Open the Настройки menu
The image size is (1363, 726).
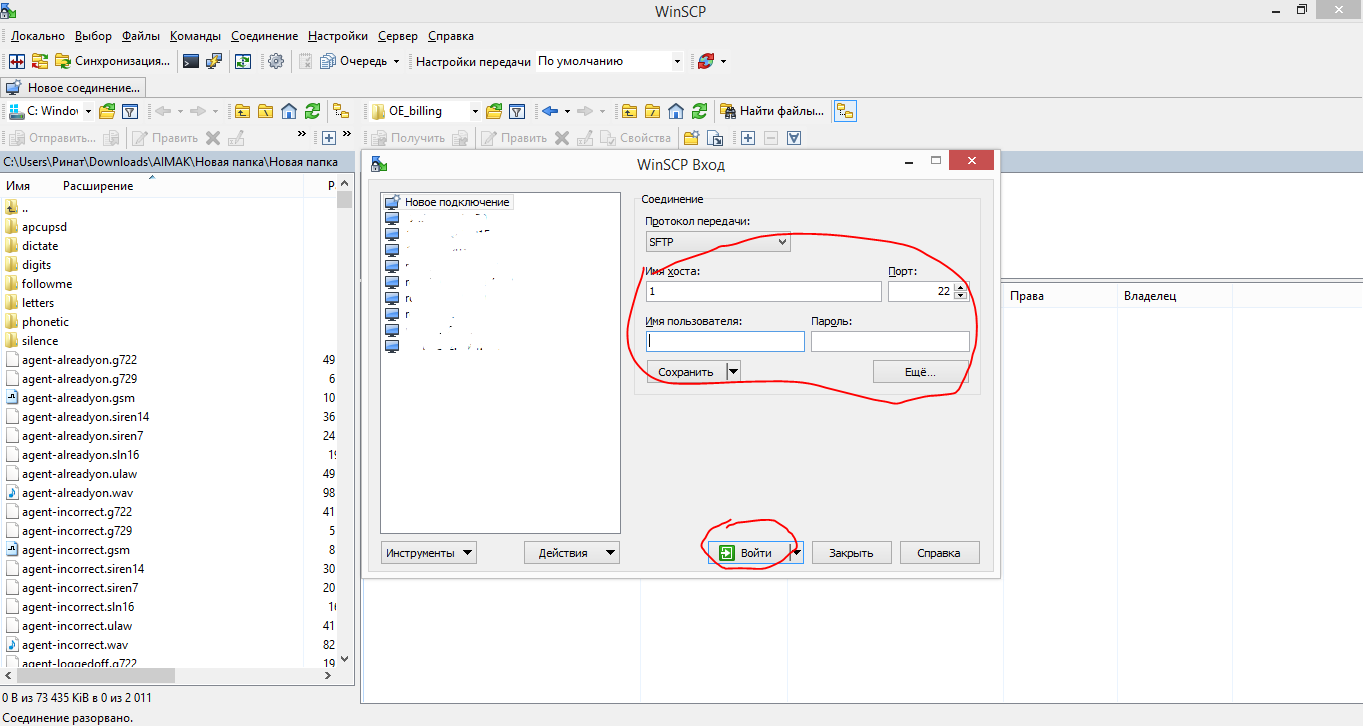pyautogui.click(x=338, y=36)
